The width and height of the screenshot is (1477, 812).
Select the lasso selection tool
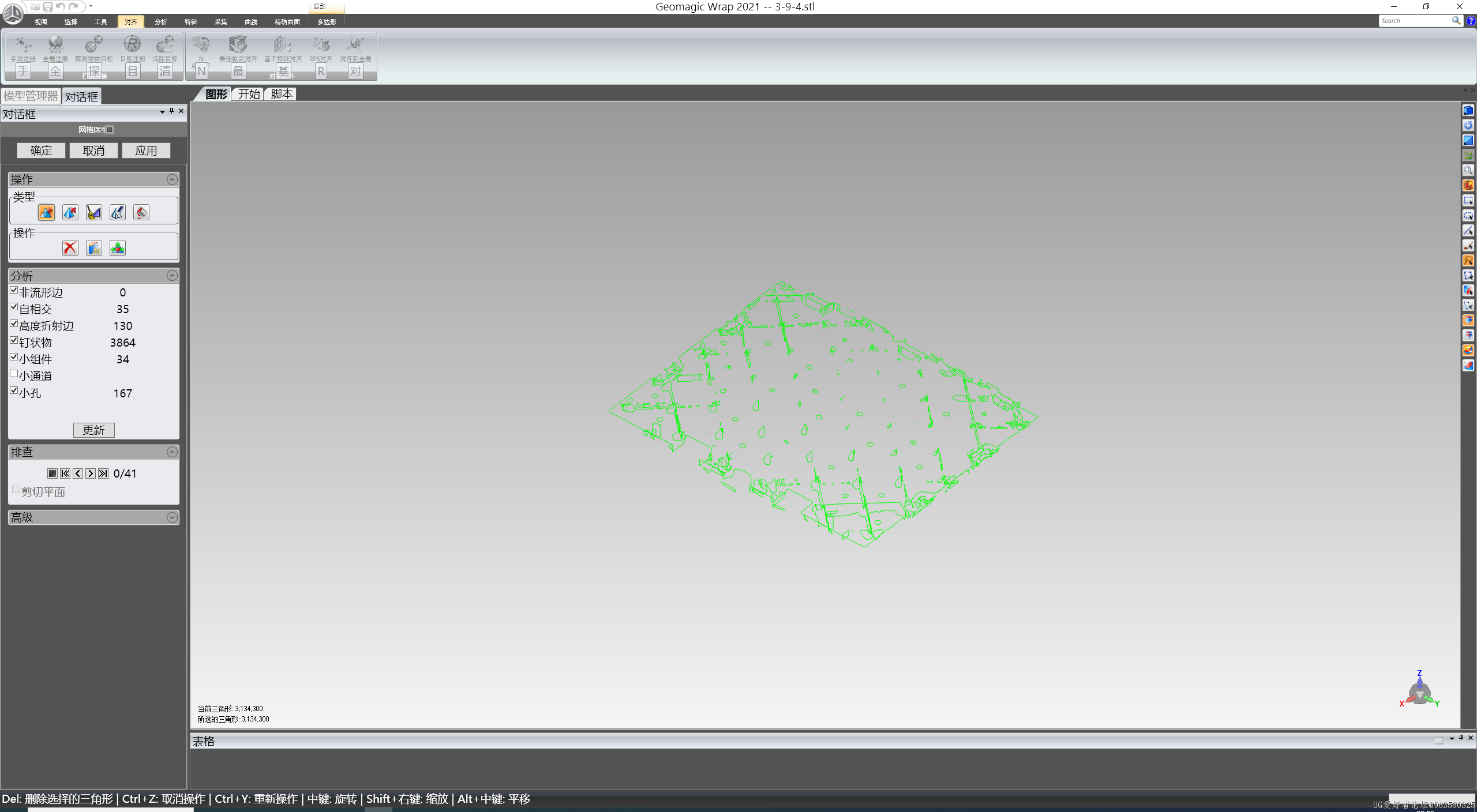tap(1468, 260)
